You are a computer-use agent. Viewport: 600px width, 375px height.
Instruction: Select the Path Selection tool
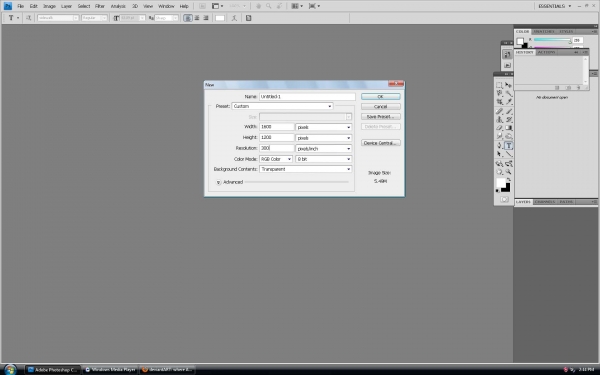tap(499, 154)
